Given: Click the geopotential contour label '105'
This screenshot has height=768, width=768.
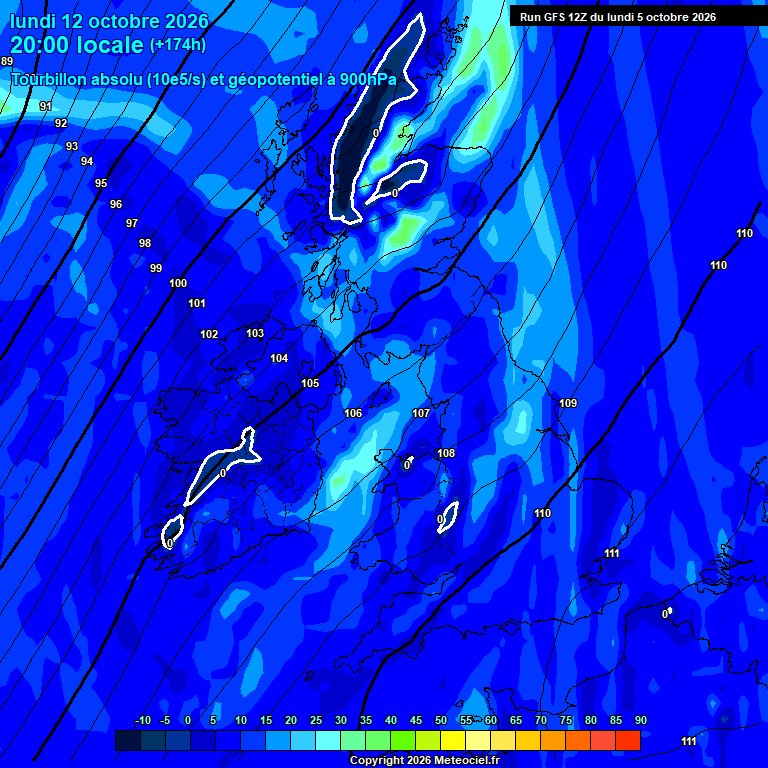Looking at the screenshot, I should tap(310, 383).
